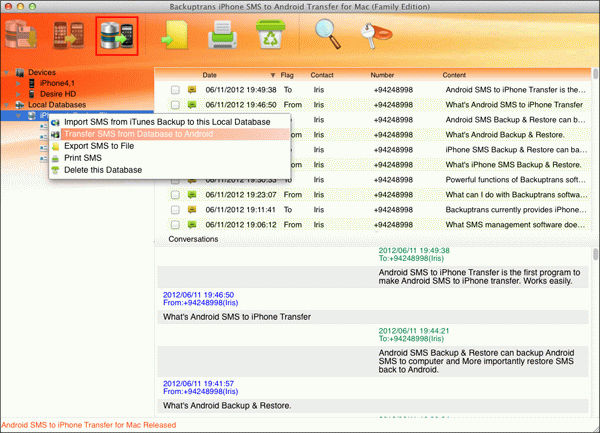600x433 pixels.
Task: Open Android SMS to iPhone Transfer Released link
Action: (x=89, y=425)
